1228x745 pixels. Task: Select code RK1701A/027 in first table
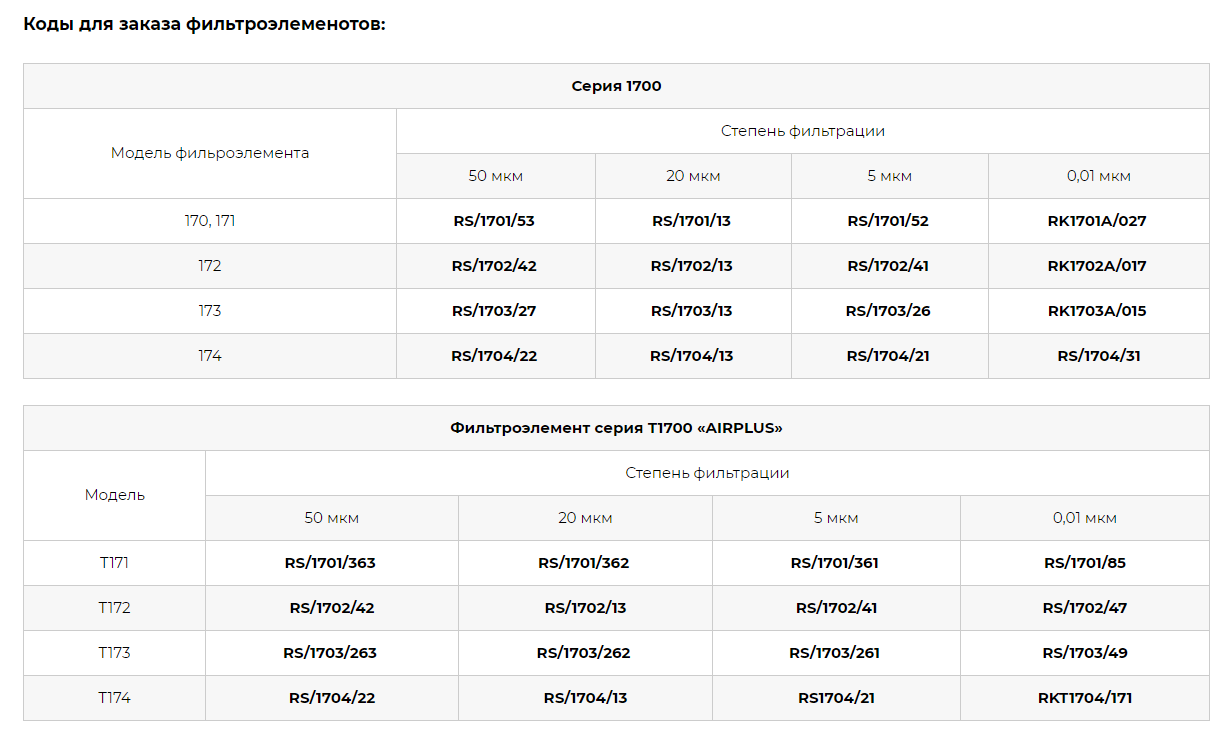tap(1097, 221)
